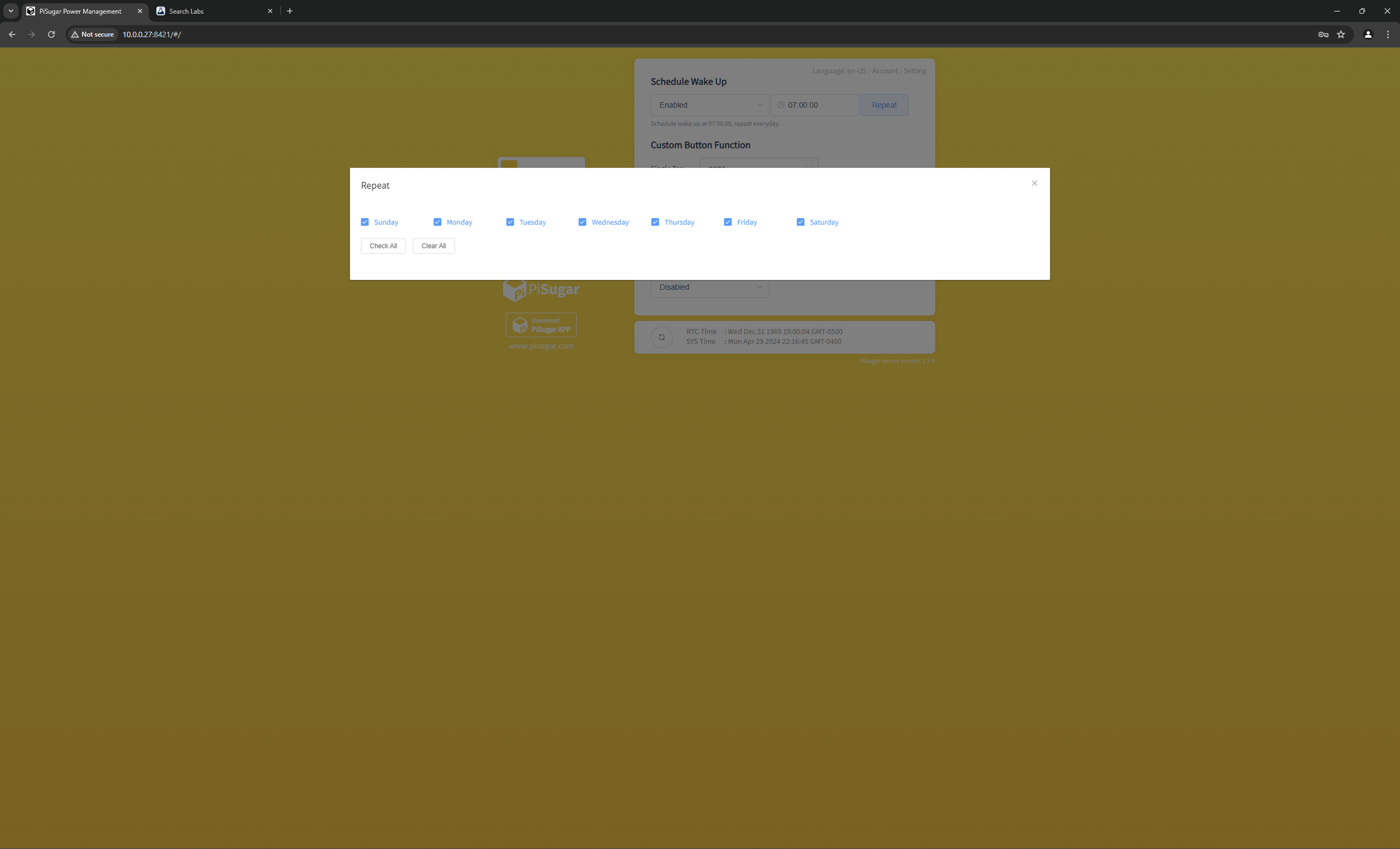This screenshot has width=1400, height=849.
Task: Uncheck the Sunday checkbox
Action: [x=365, y=222]
